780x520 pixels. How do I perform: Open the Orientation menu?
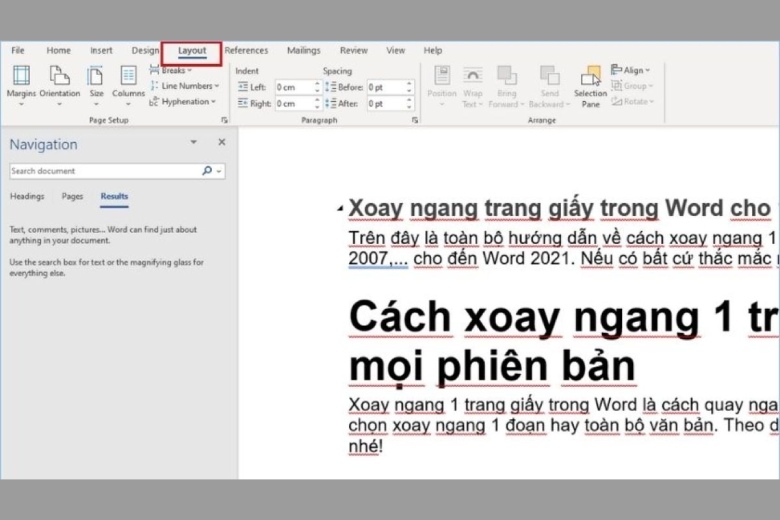pos(60,85)
